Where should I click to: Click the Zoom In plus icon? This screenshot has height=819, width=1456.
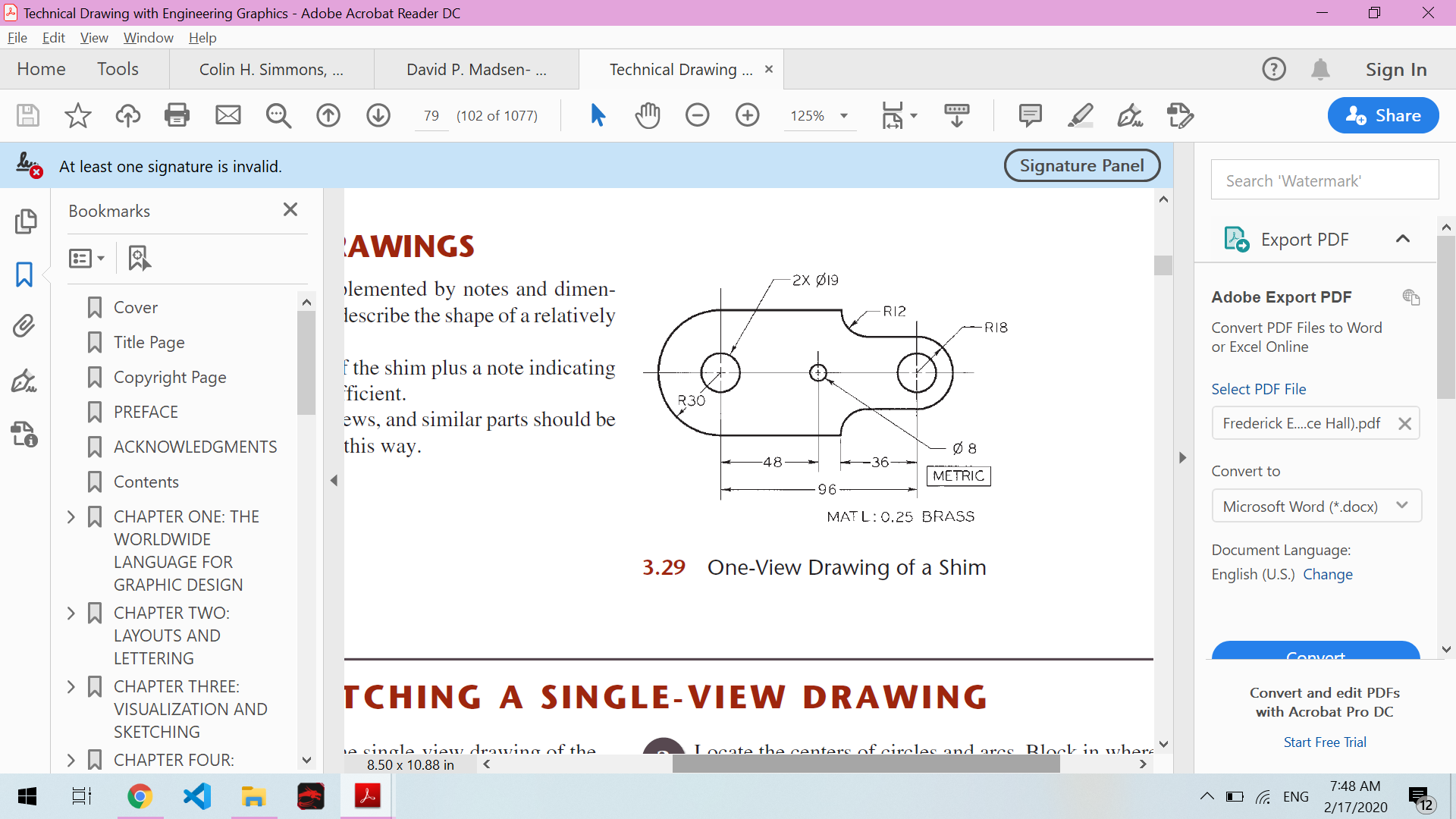tap(747, 115)
